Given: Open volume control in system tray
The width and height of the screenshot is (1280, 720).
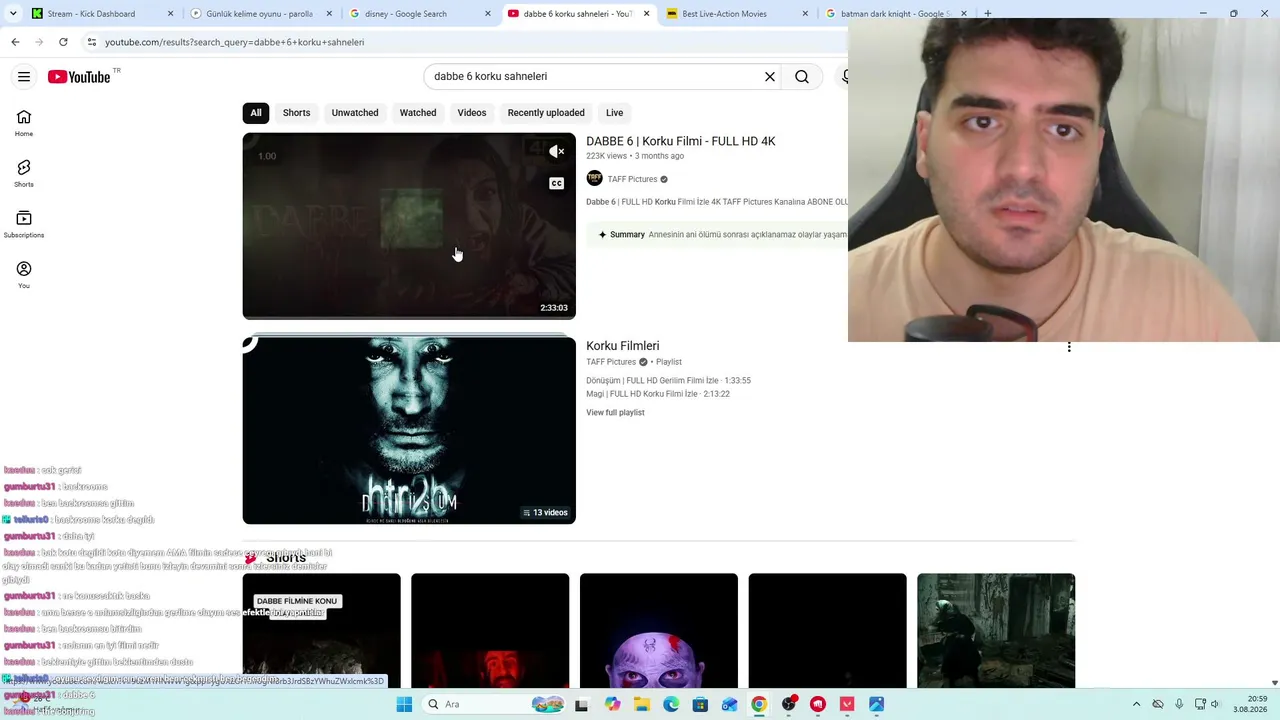Looking at the screenshot, I should point(1217,704).
